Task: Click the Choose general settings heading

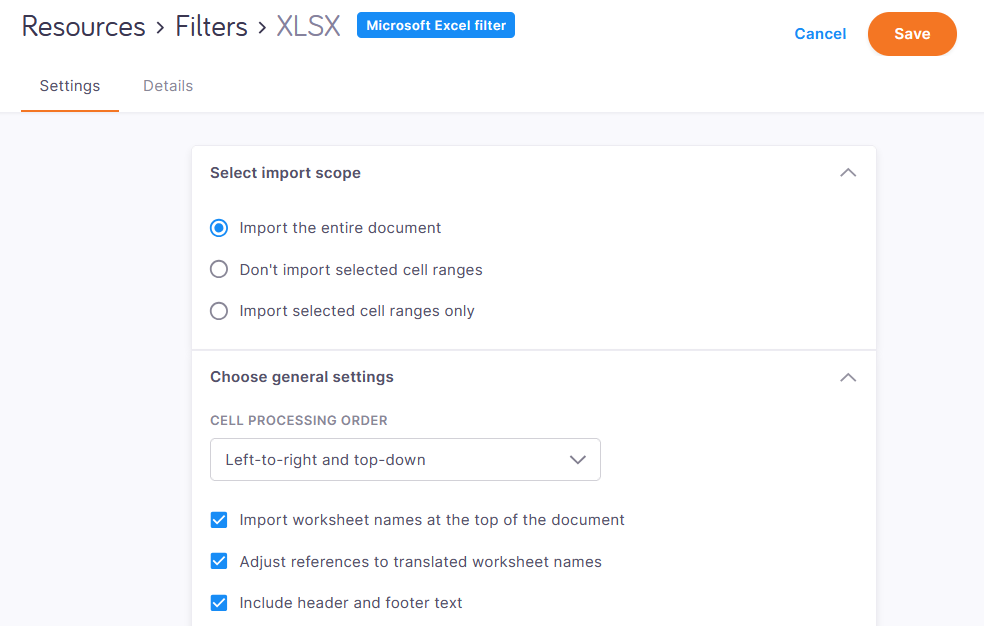Action: point(302,377)
